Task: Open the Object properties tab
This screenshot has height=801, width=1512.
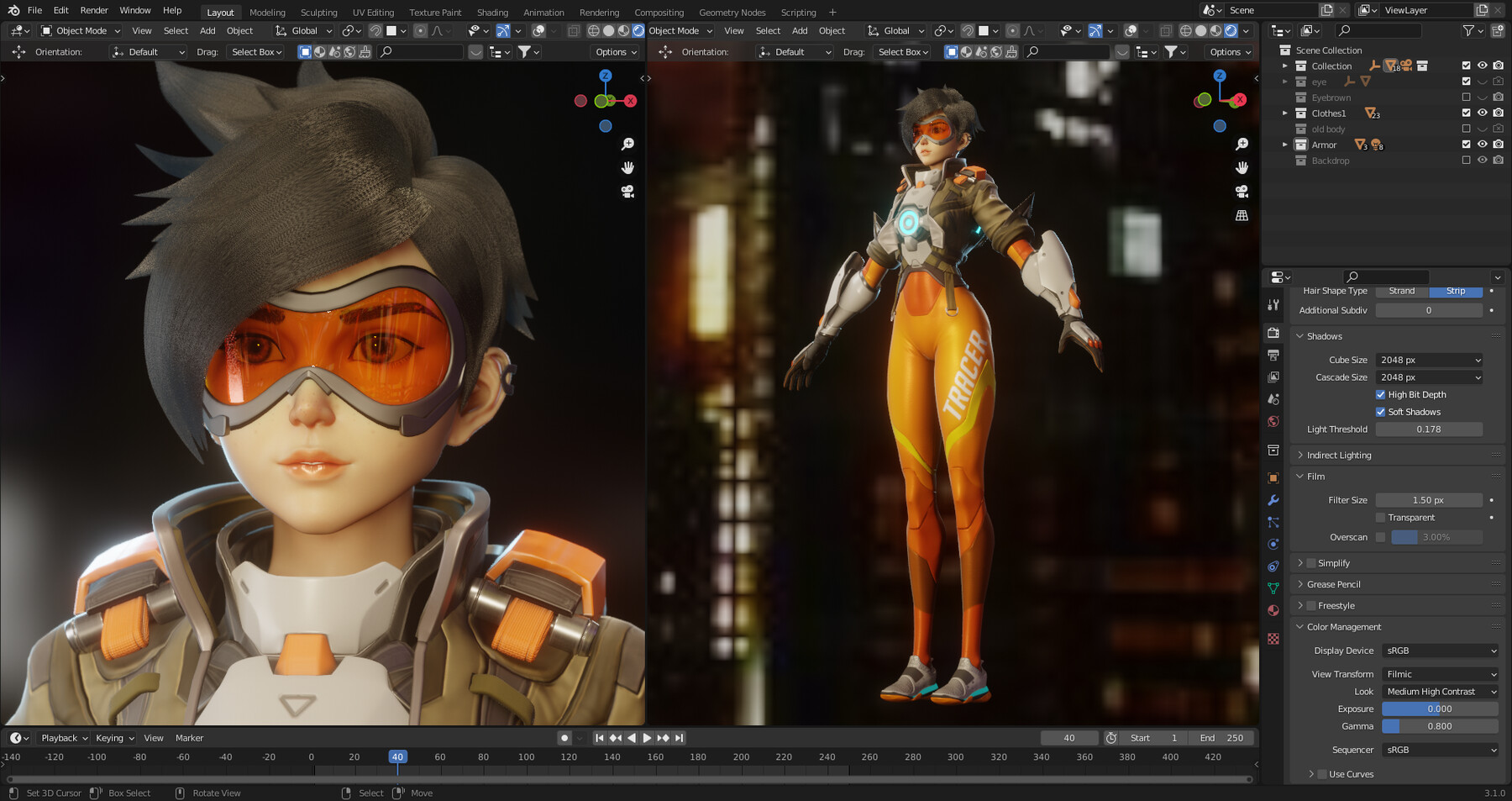Action: coord(1273,478)
